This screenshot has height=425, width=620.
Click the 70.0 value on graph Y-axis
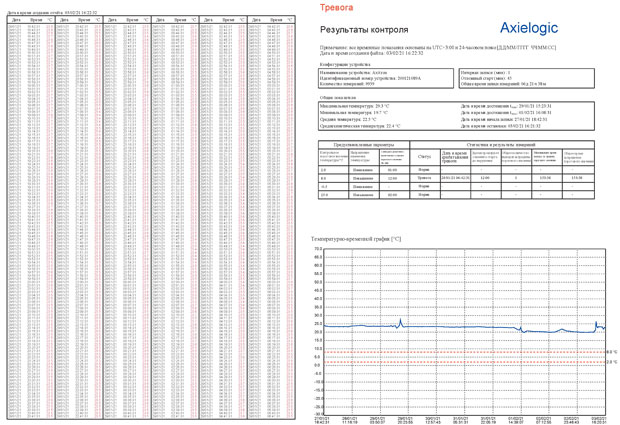tap(318, 249)
